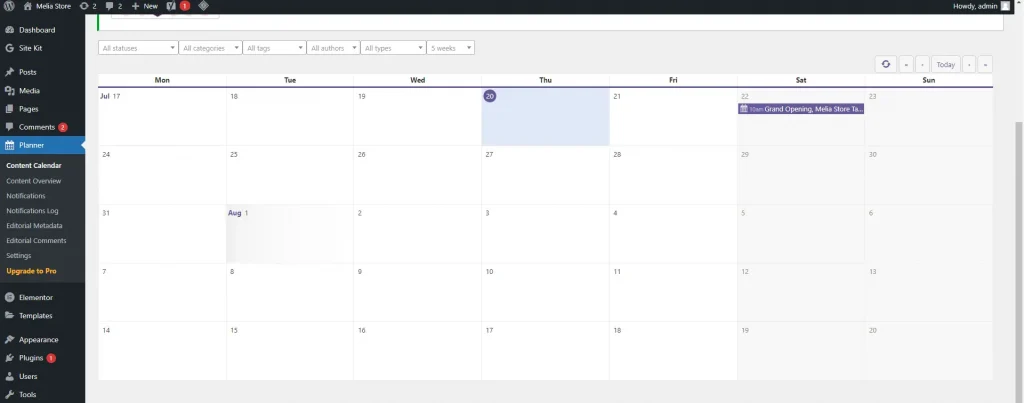1024x403 pixels.
Task: Open the WordPress logo menu
Action: point(9,6)
